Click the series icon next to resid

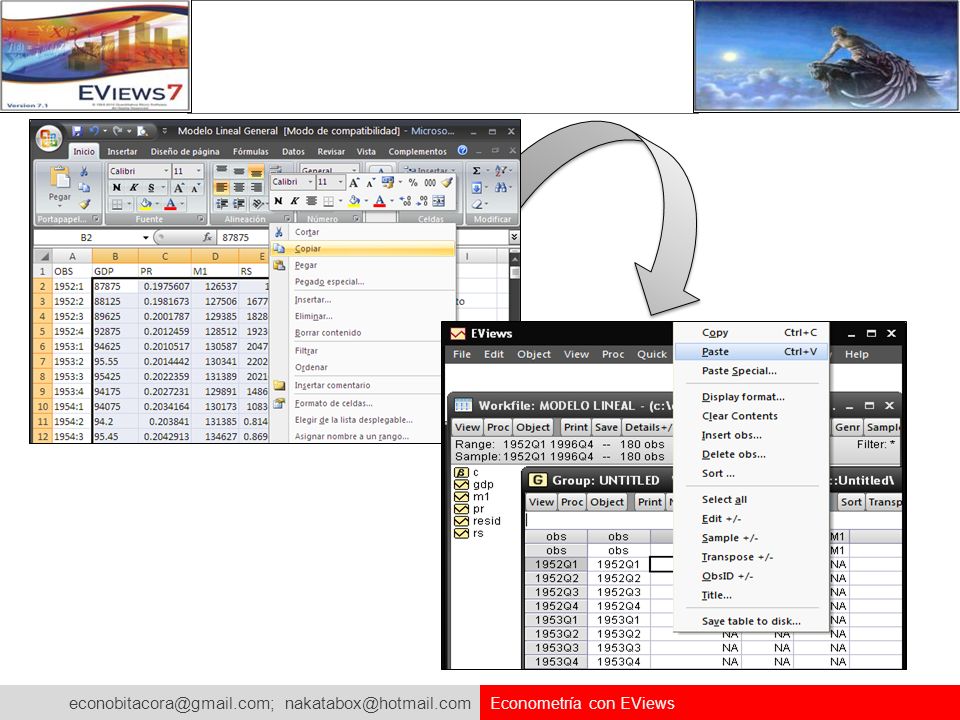point(461,521)
